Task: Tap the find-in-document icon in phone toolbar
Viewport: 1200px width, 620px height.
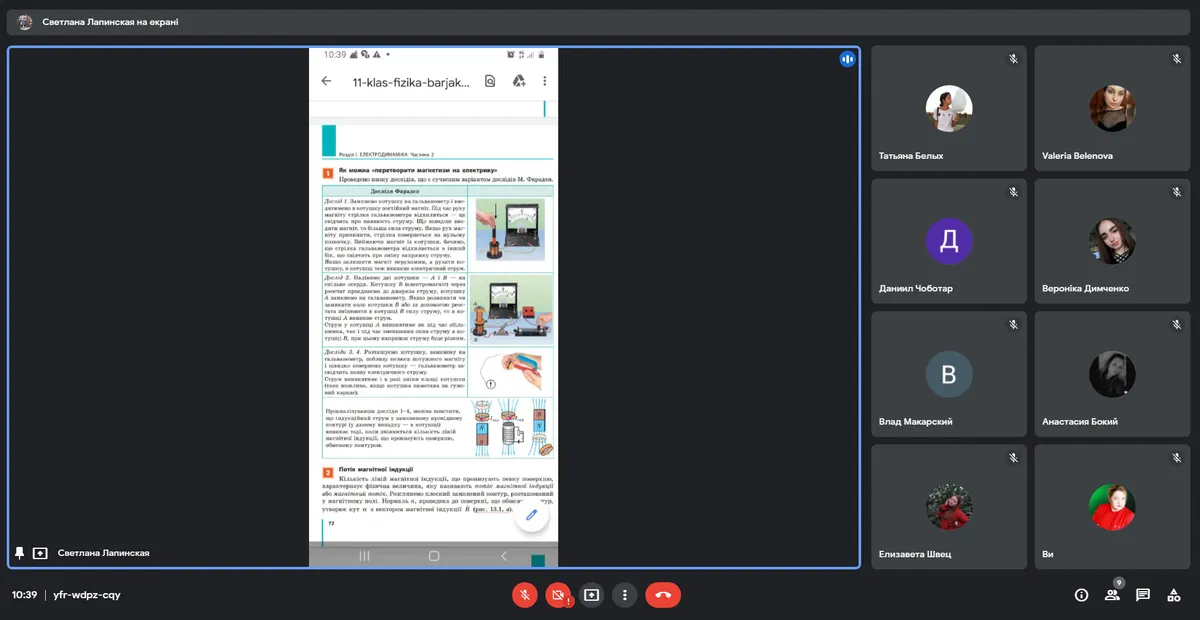Action: tap(490, 81)
